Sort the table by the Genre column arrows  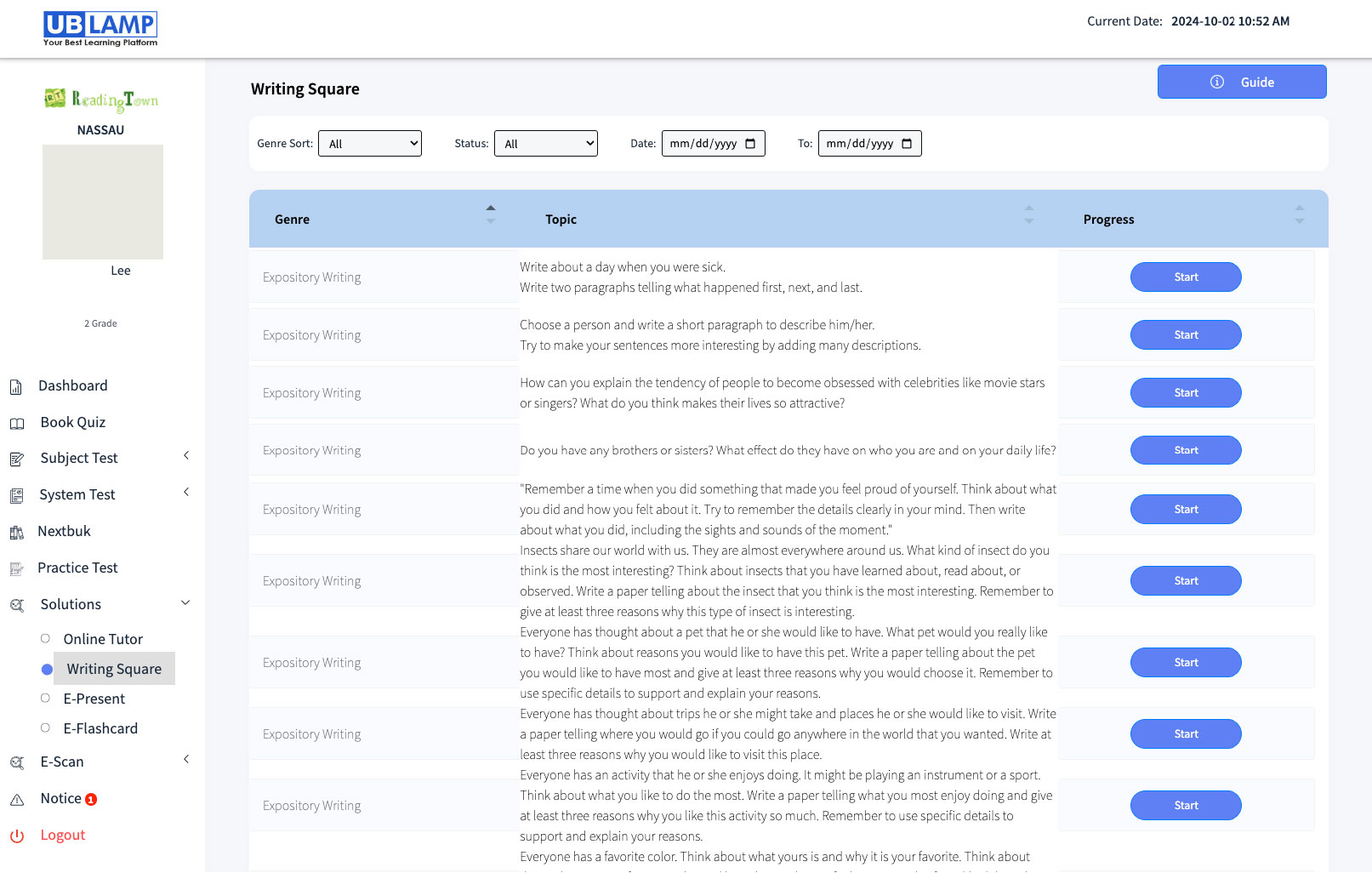tap(491, 214)
